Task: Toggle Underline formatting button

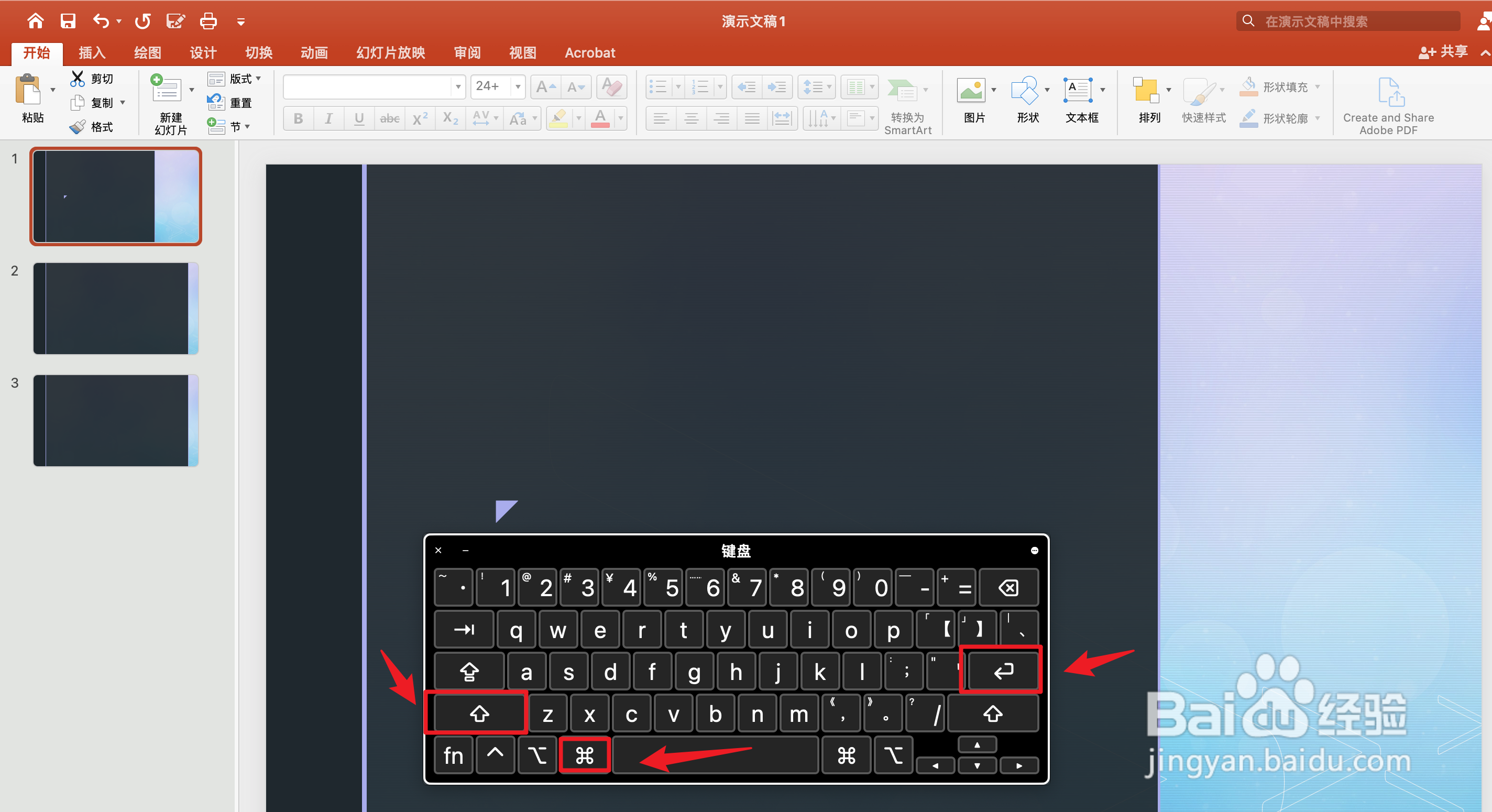Action: click(x=359, y=119)
